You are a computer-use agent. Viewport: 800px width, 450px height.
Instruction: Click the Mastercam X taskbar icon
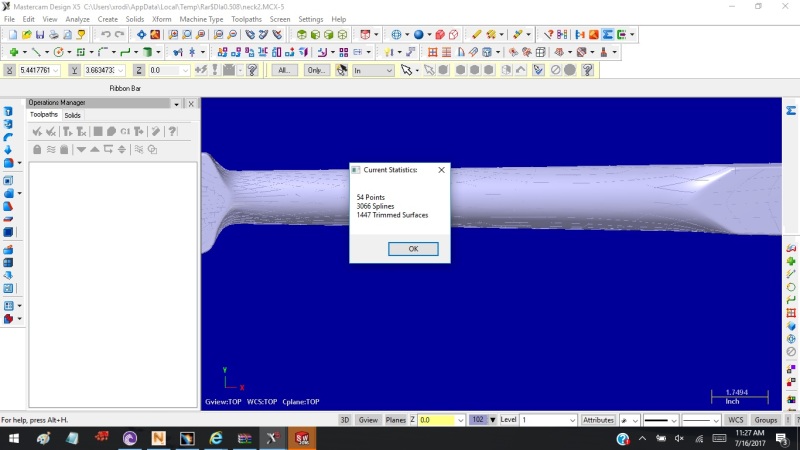[273, 438]
